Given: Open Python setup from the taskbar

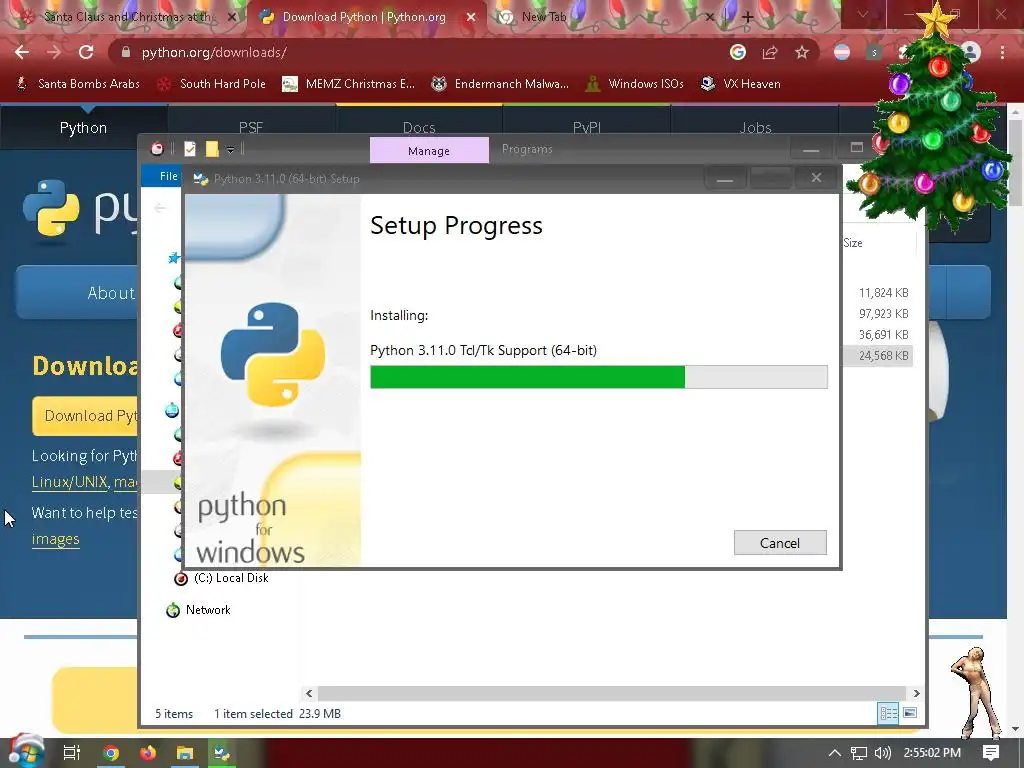Looking at the screenshot, I should coord(222,753).
